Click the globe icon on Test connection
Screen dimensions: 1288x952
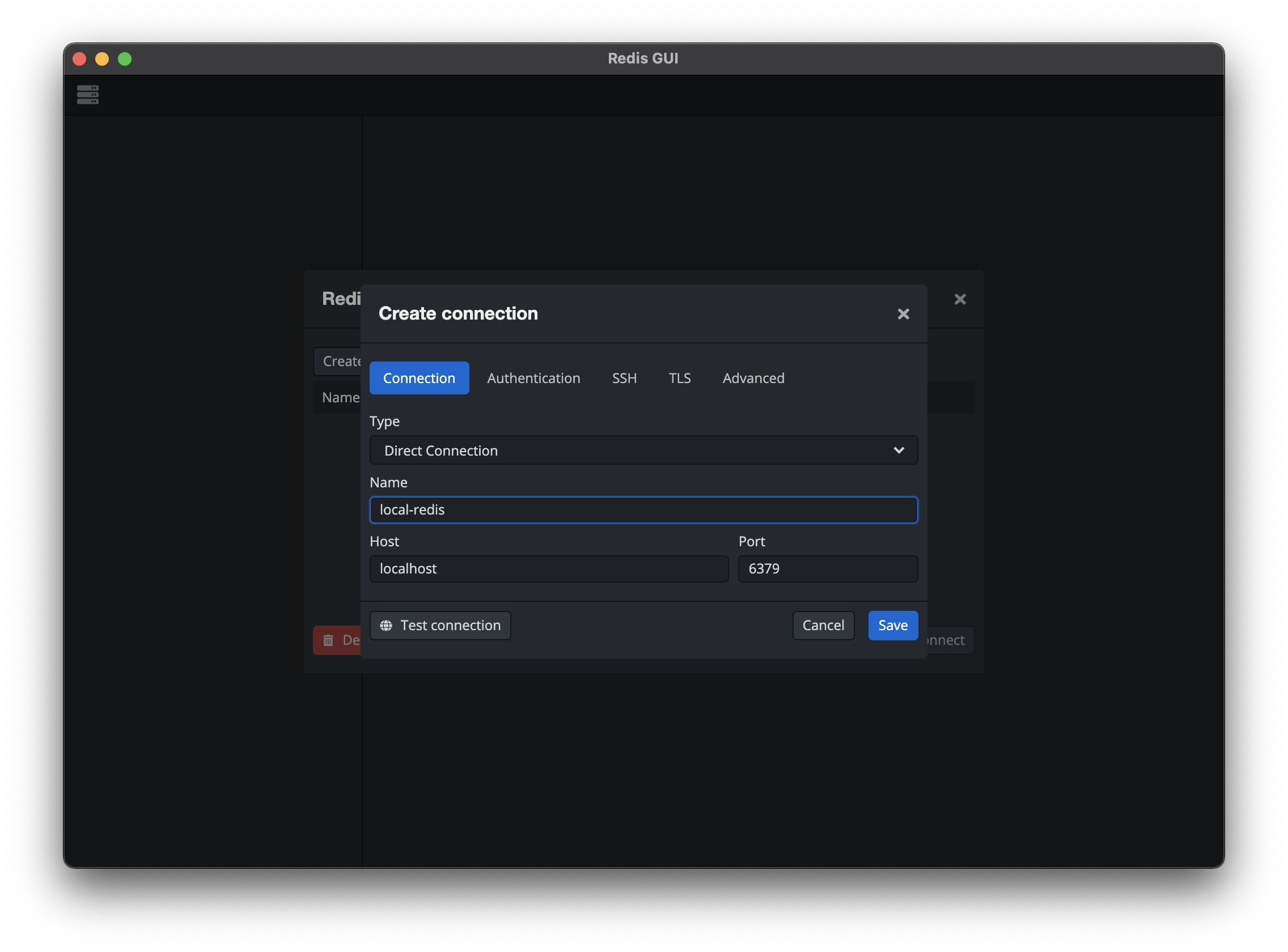(x=386, y=625)
